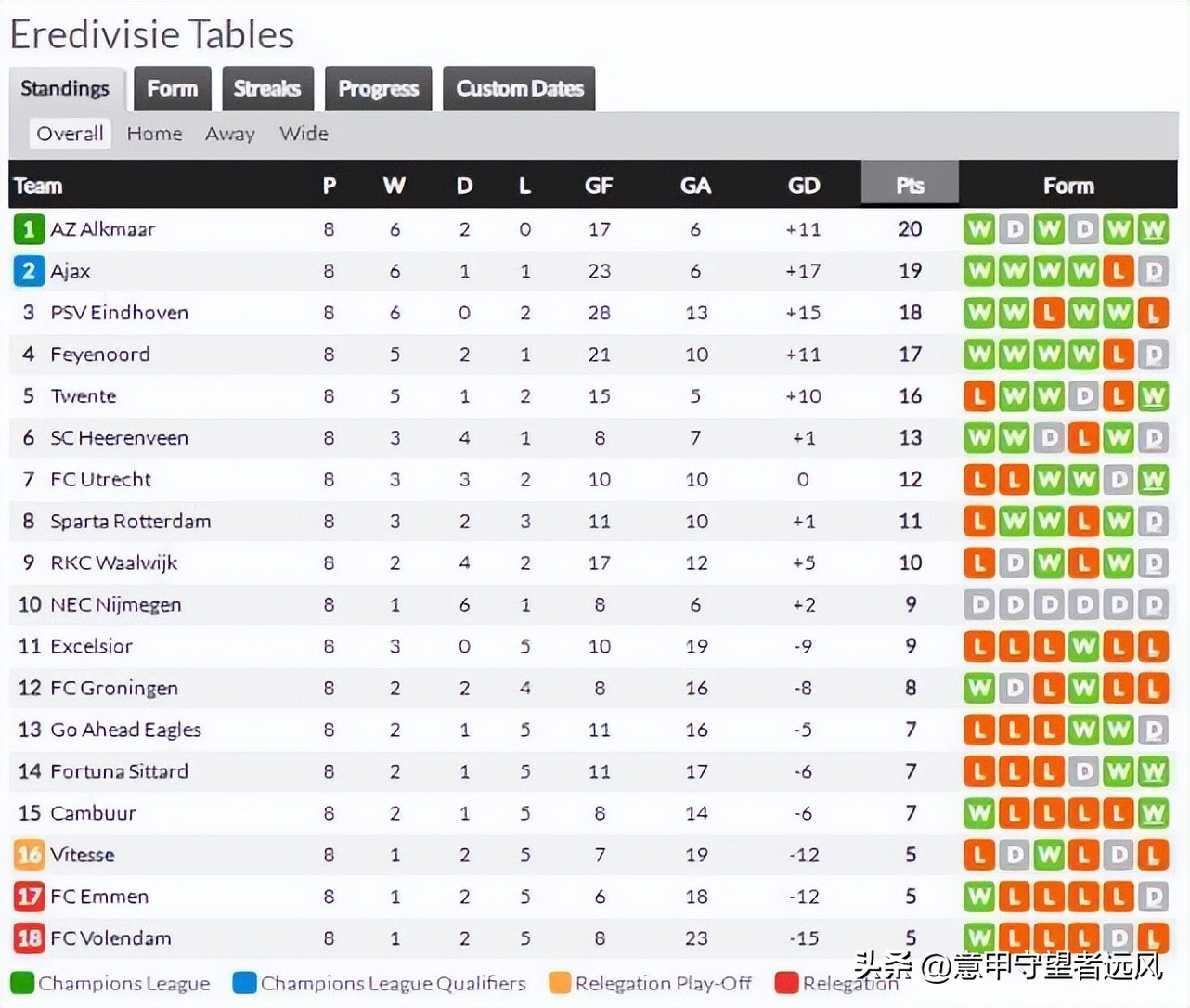Image resolution: width=1190 pixels, height=1008 pixels.
Task: Click Vitesse's orange position 16 badge
Action: point(29,855)
